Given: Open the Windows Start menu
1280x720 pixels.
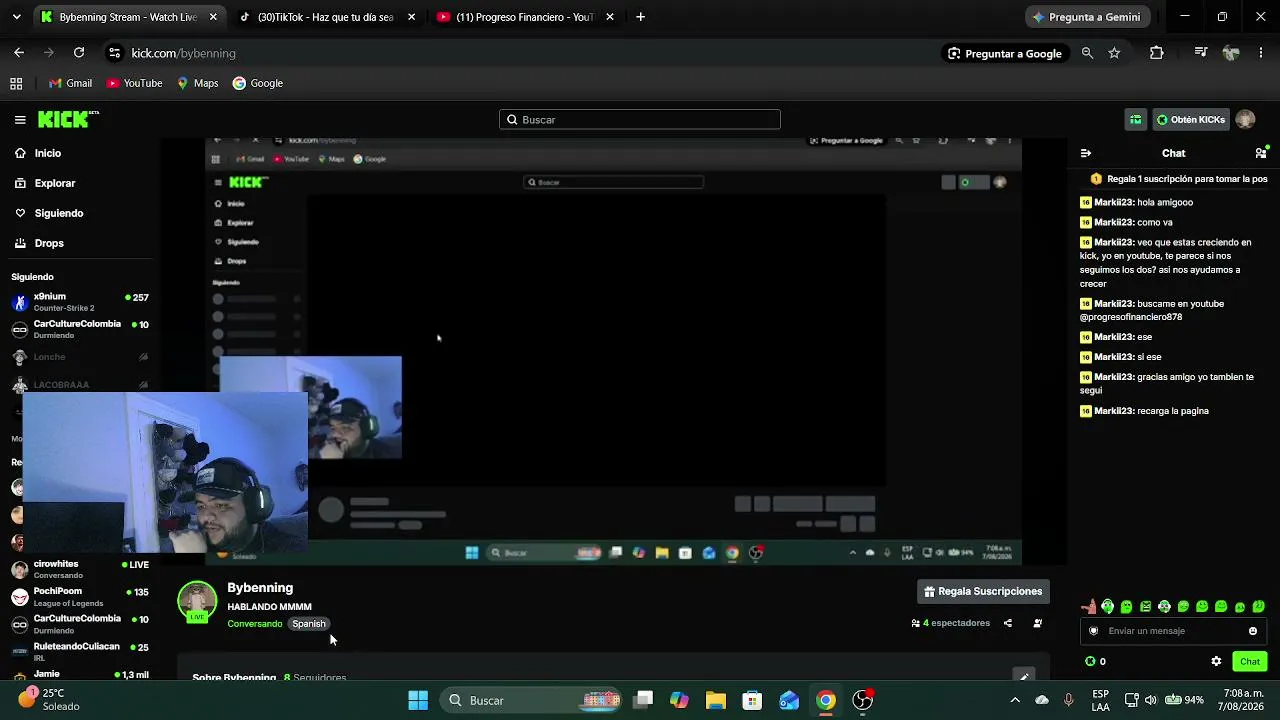Looking at the screenshot, I should 418,700.
